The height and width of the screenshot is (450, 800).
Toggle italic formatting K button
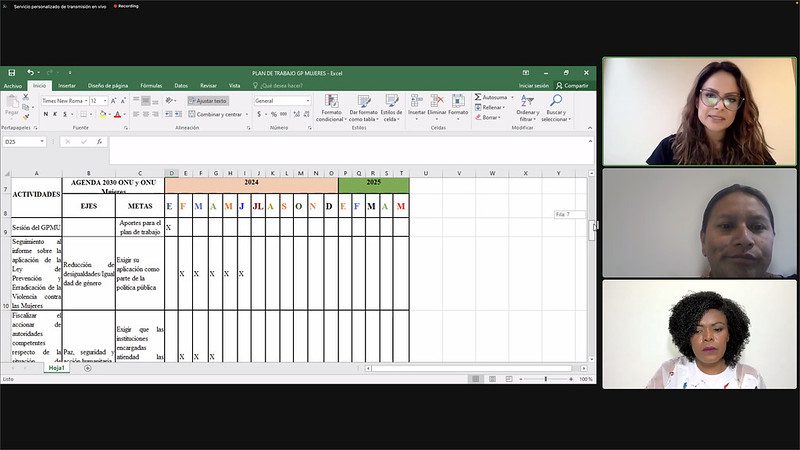pos(56,114)
